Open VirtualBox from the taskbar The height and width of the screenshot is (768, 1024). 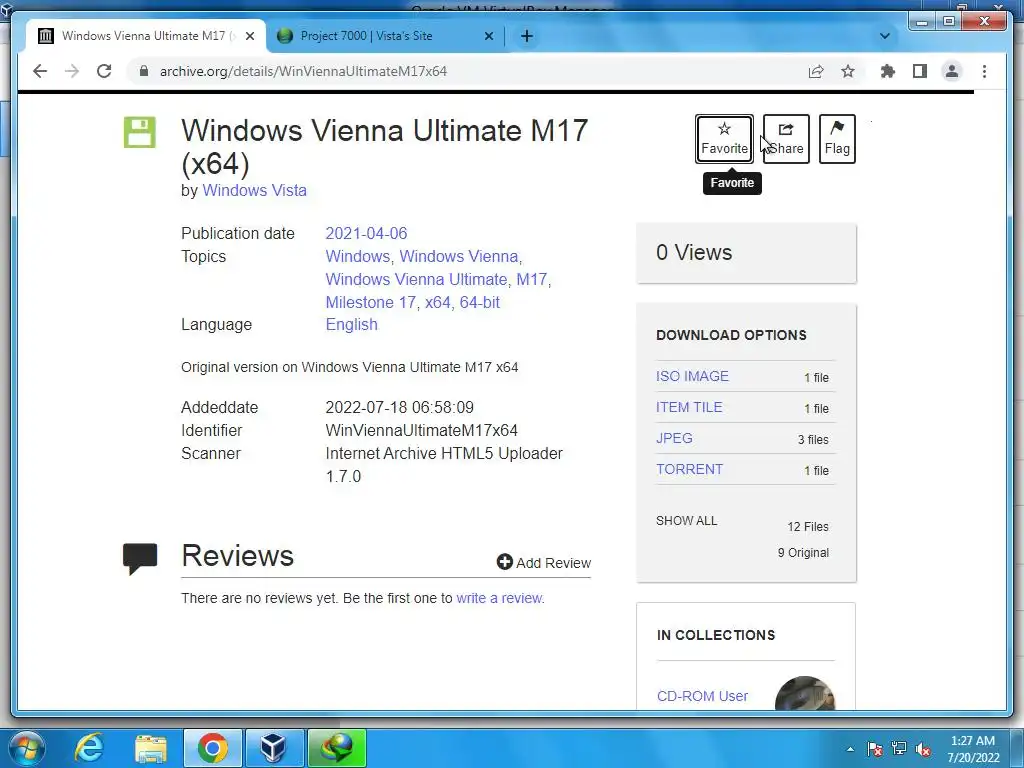(274, 748)
